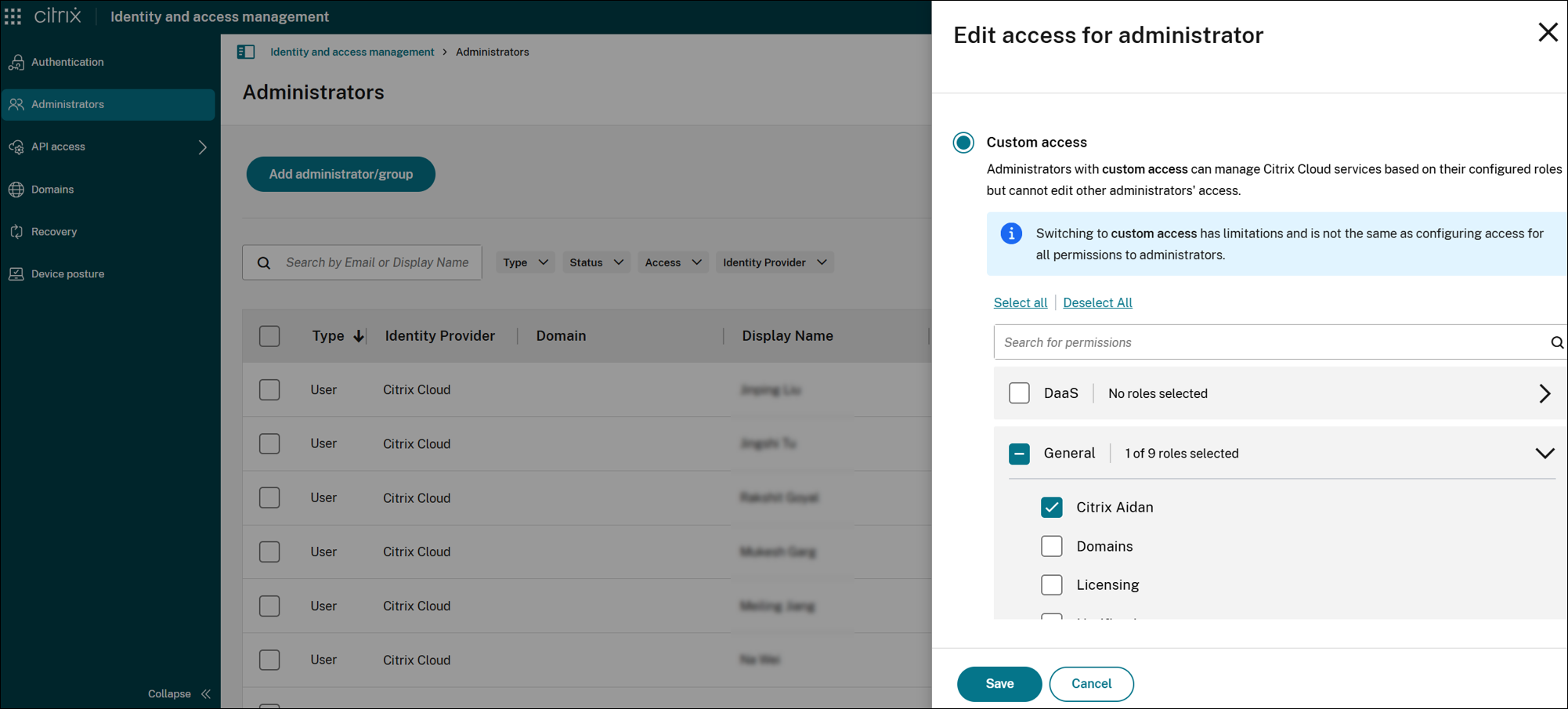1568x709 pixels.
Task: Select Administrators in the left navigation
Action: pyautogui.click(x=67, y=104)
